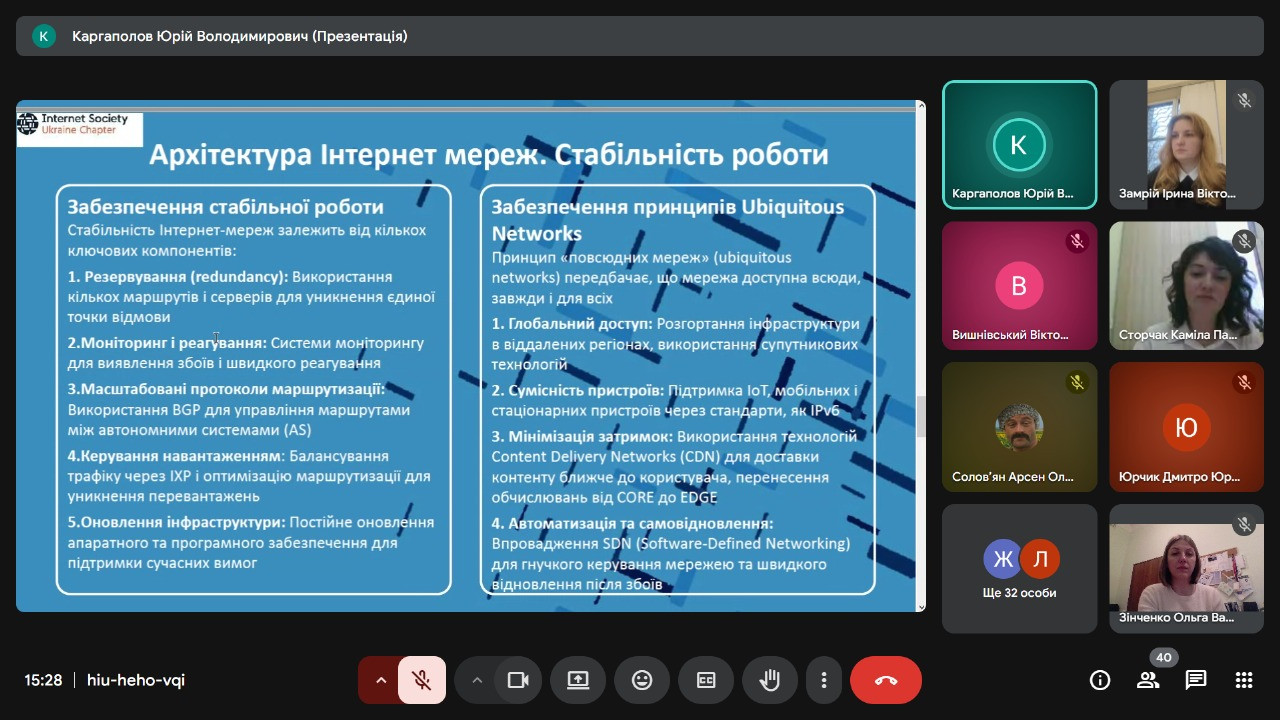Toggle the camera on or off
This screenshot has height=720, width=1280.
[x=518, y=680]
